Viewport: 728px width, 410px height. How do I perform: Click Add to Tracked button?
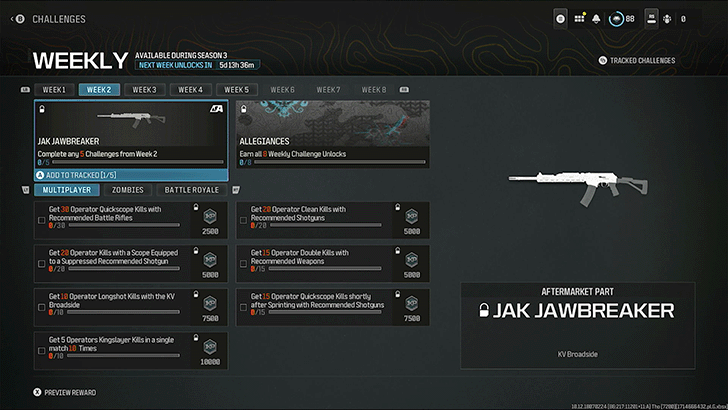point(131,175)
